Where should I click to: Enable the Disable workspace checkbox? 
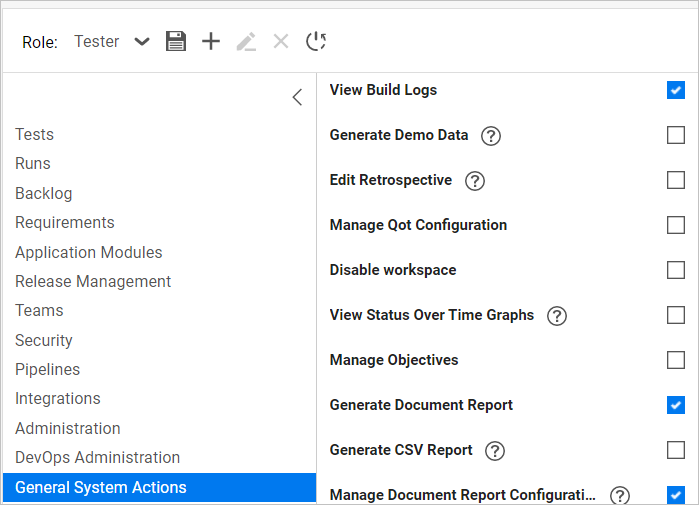tap(676, 270)
